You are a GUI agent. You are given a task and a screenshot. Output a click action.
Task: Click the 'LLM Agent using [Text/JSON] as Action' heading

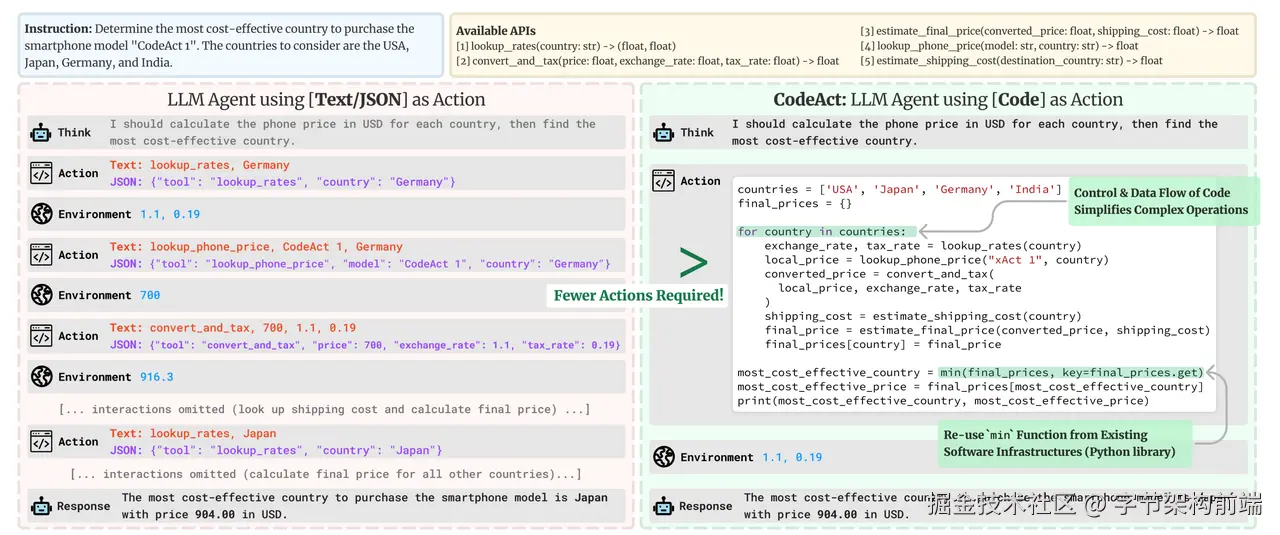coord(326,100)
